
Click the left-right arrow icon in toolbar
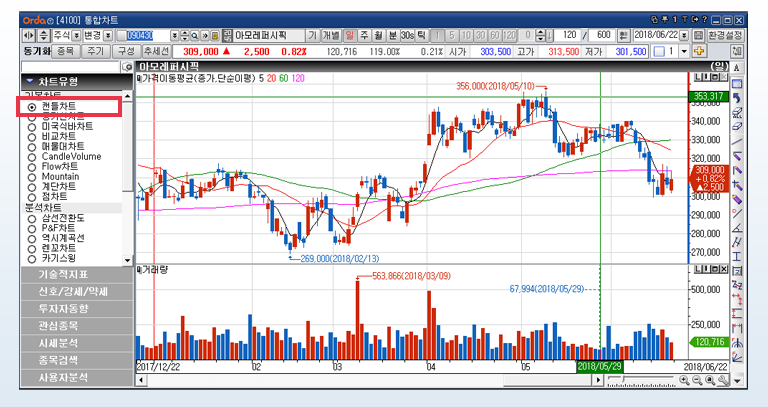click(28, 35)
